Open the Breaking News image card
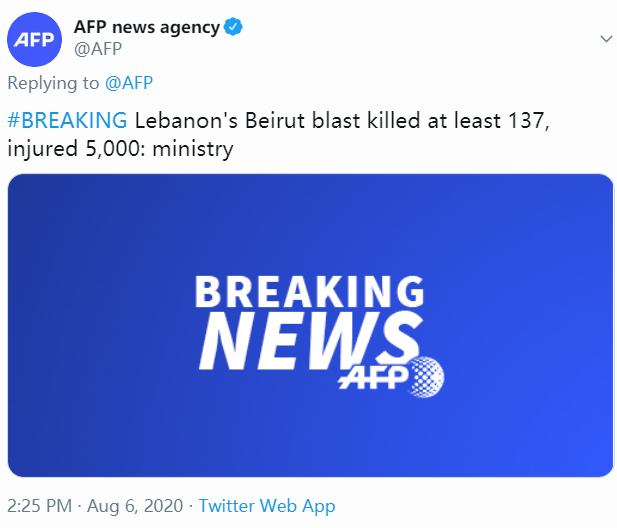 coord(310,324)
